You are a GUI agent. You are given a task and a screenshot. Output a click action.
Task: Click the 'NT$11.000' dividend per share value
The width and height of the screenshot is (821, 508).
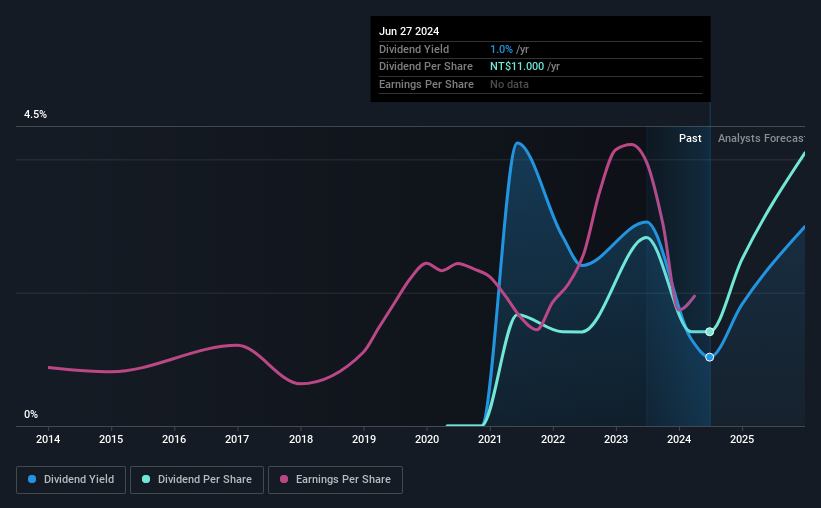(517, 67)
